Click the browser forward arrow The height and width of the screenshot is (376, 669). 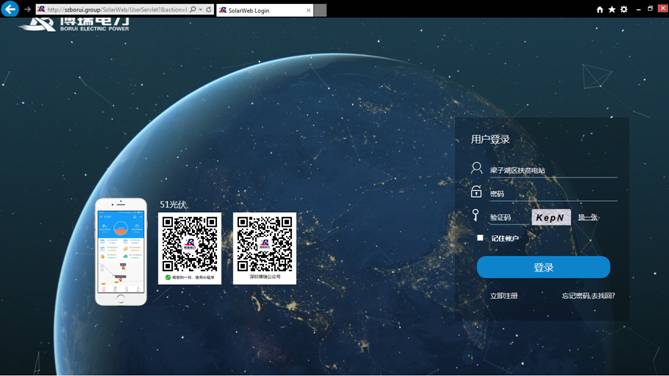pyautogui.click(x=27, y=9)
